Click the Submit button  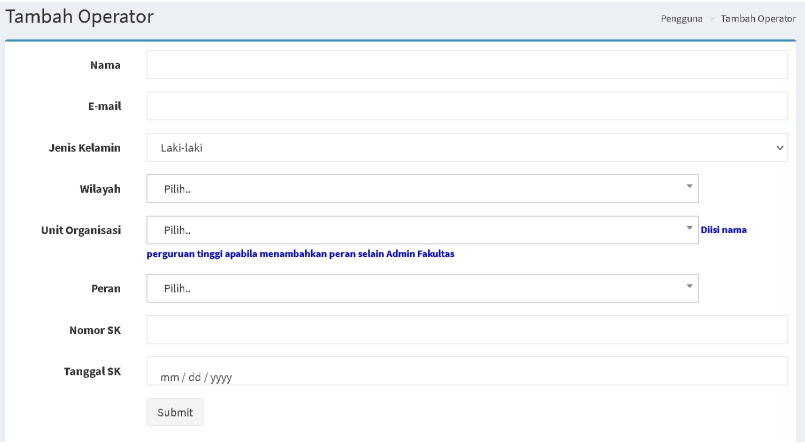[x=175, y=412]
